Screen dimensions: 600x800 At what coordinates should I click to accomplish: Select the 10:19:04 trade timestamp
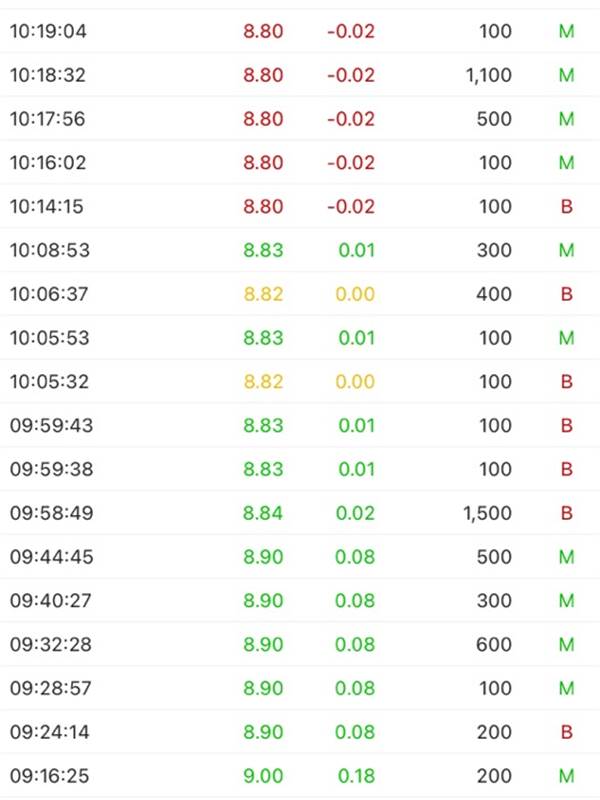48,31
